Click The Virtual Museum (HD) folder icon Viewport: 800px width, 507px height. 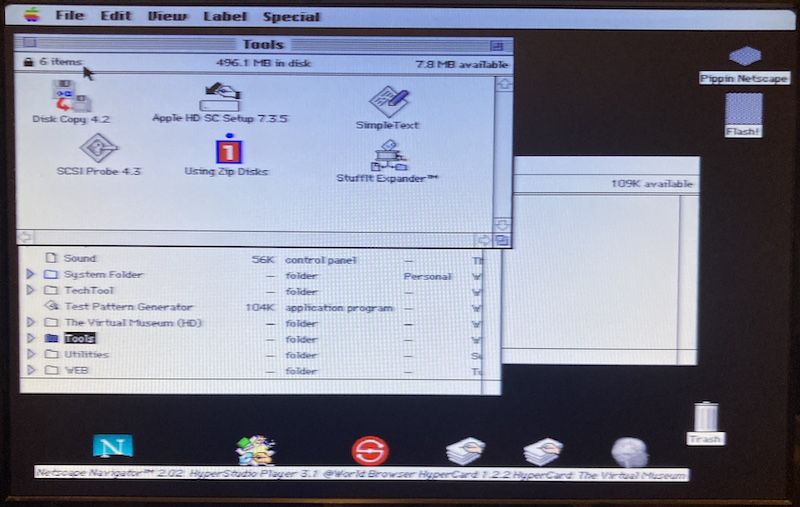pyautogui.click(x=51, y=322)
